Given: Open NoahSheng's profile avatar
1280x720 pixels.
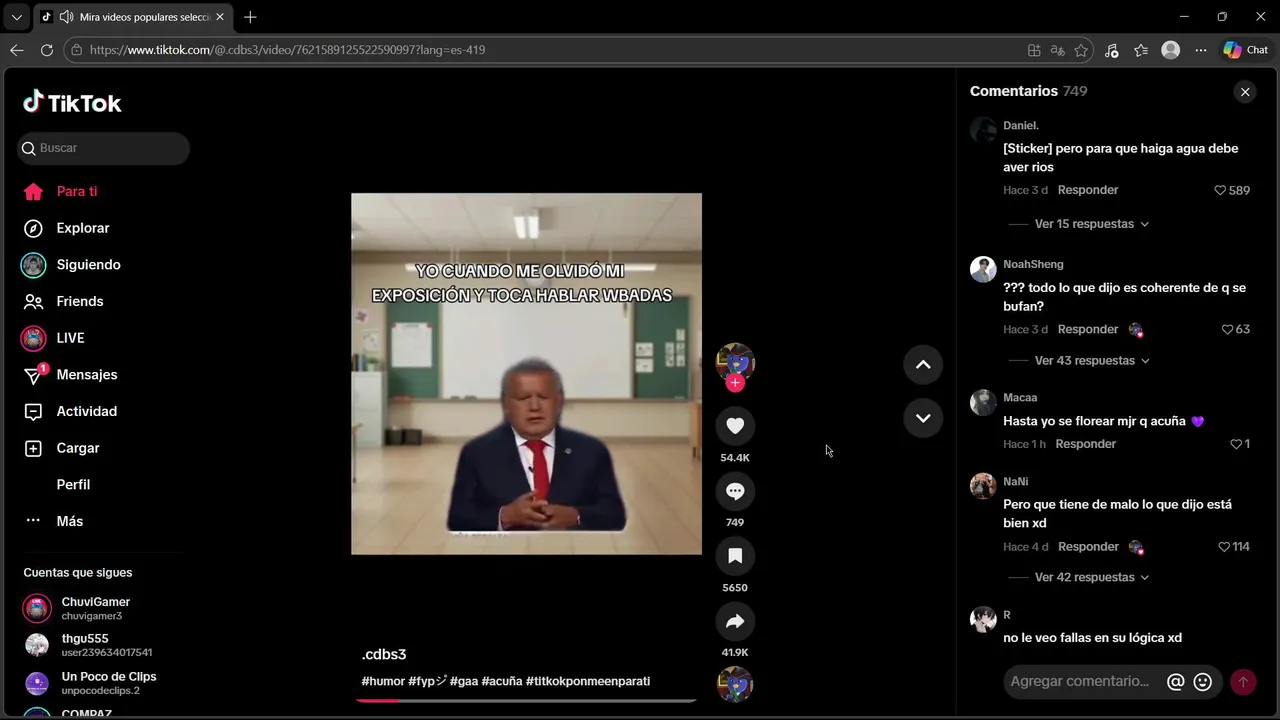Looking at the screenshot, I should [984, 269].
